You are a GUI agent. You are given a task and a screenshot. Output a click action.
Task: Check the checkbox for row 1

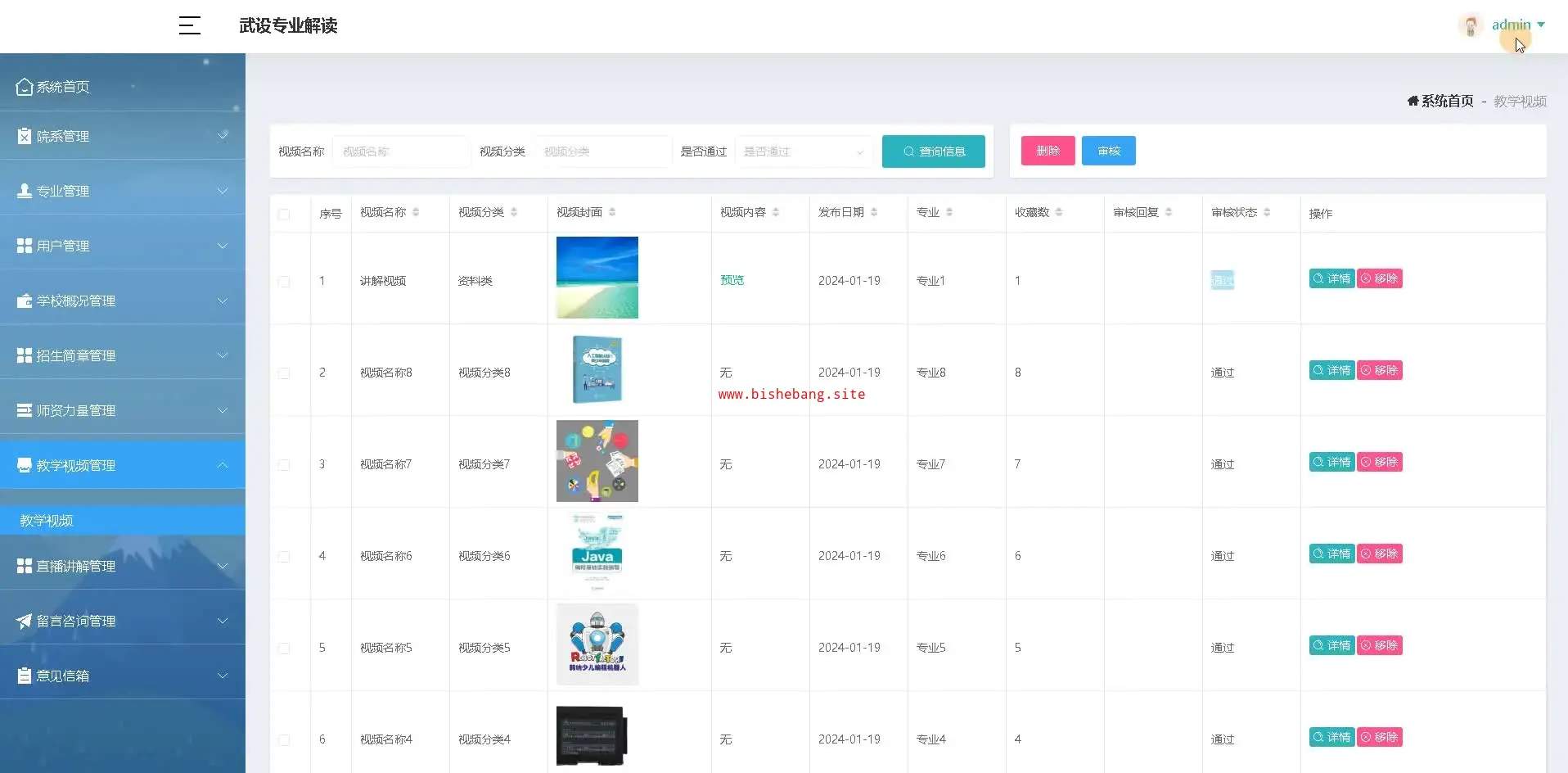point(284,282)
